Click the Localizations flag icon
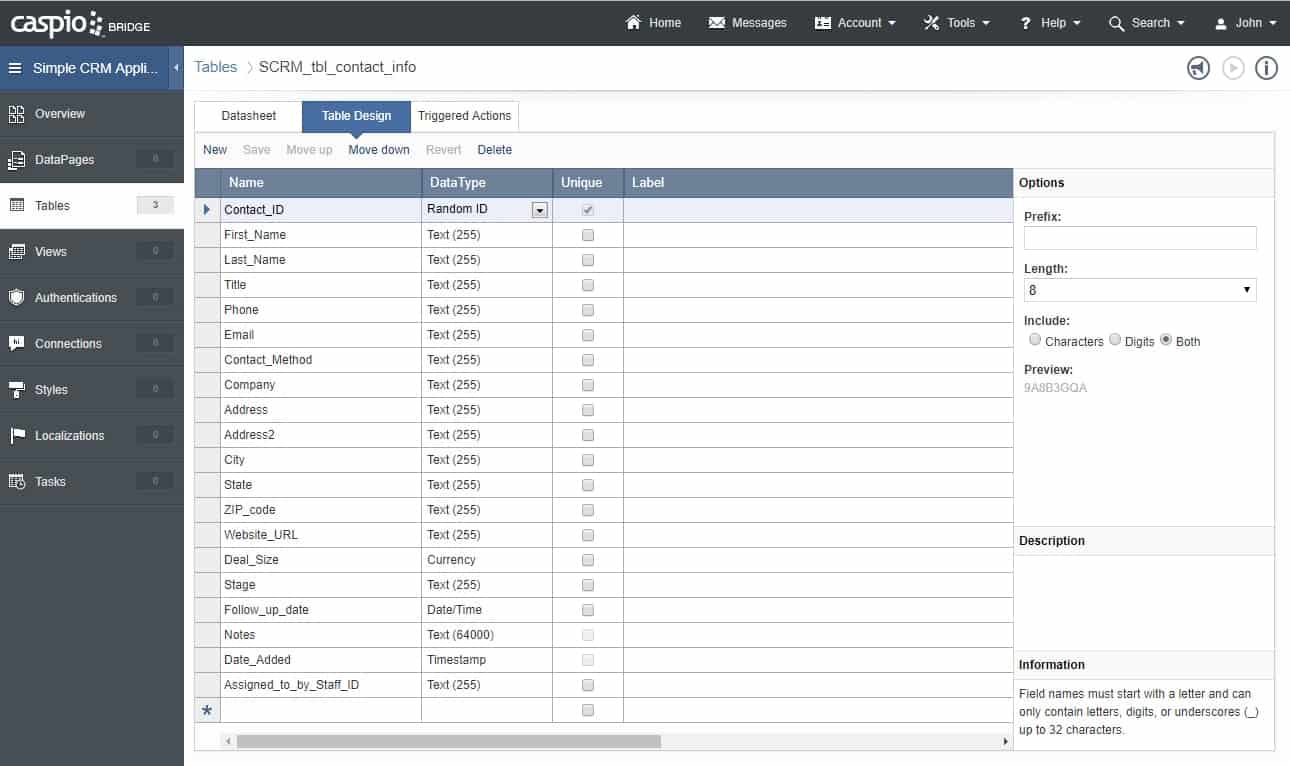The image size is (1290, 766). (16, 436)
